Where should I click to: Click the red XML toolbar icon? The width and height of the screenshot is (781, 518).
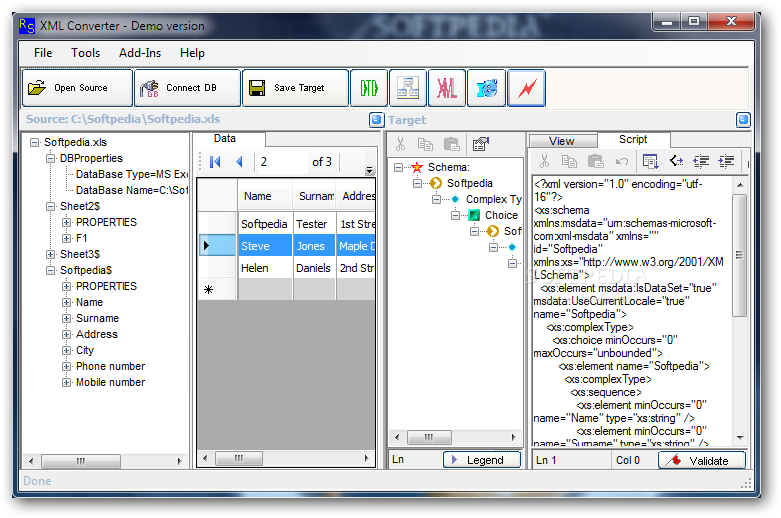tap(447, 88)
